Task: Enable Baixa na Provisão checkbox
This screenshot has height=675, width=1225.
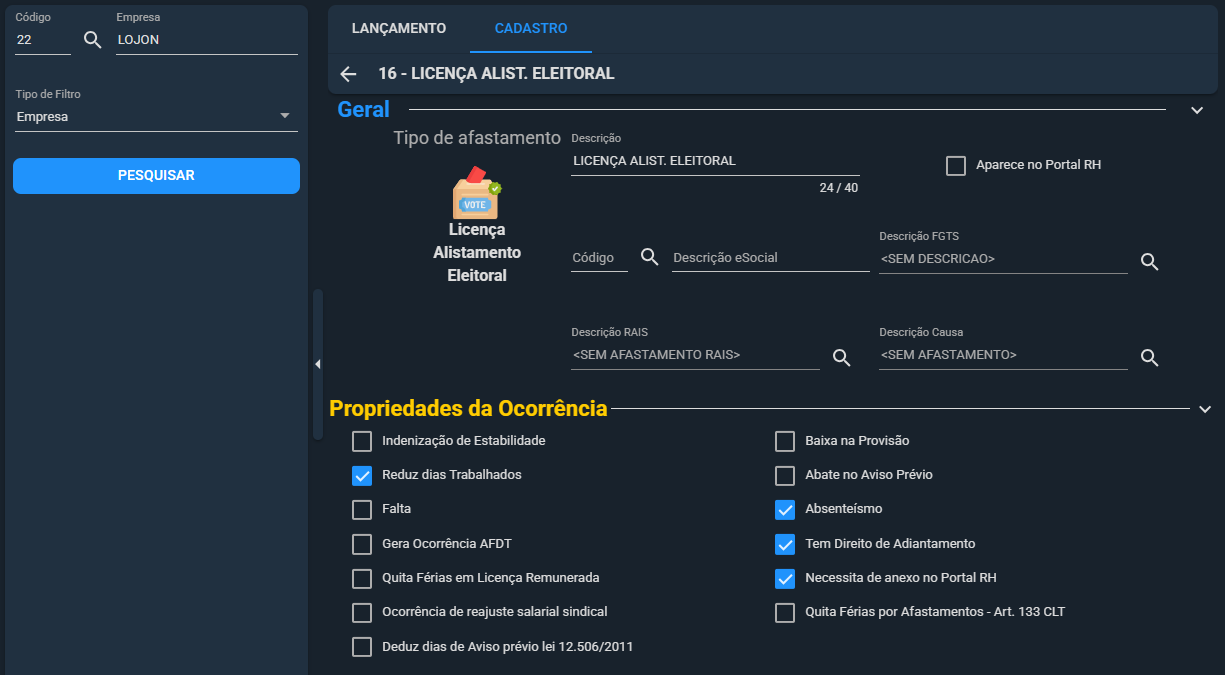Action: coord(785,441)
